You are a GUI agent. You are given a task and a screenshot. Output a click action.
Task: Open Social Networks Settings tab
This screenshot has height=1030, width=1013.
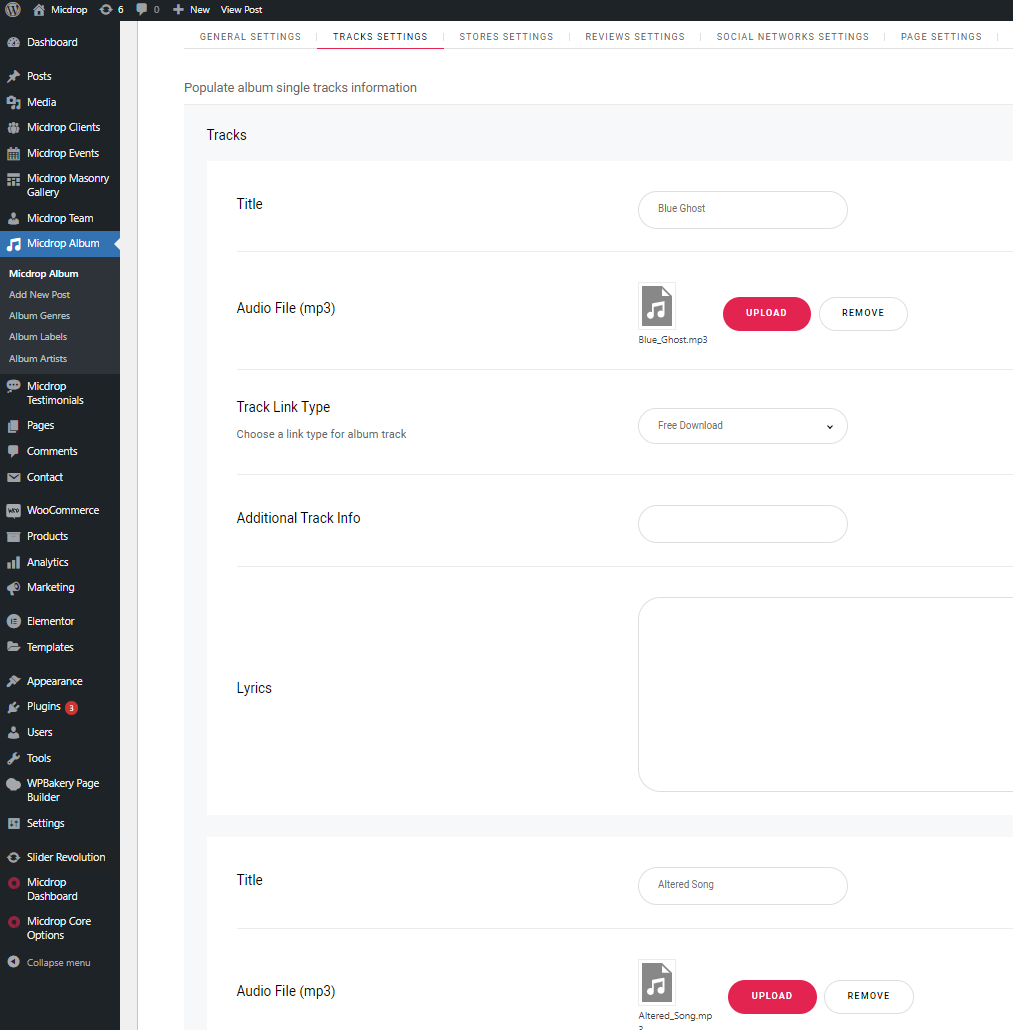(793, 37)
